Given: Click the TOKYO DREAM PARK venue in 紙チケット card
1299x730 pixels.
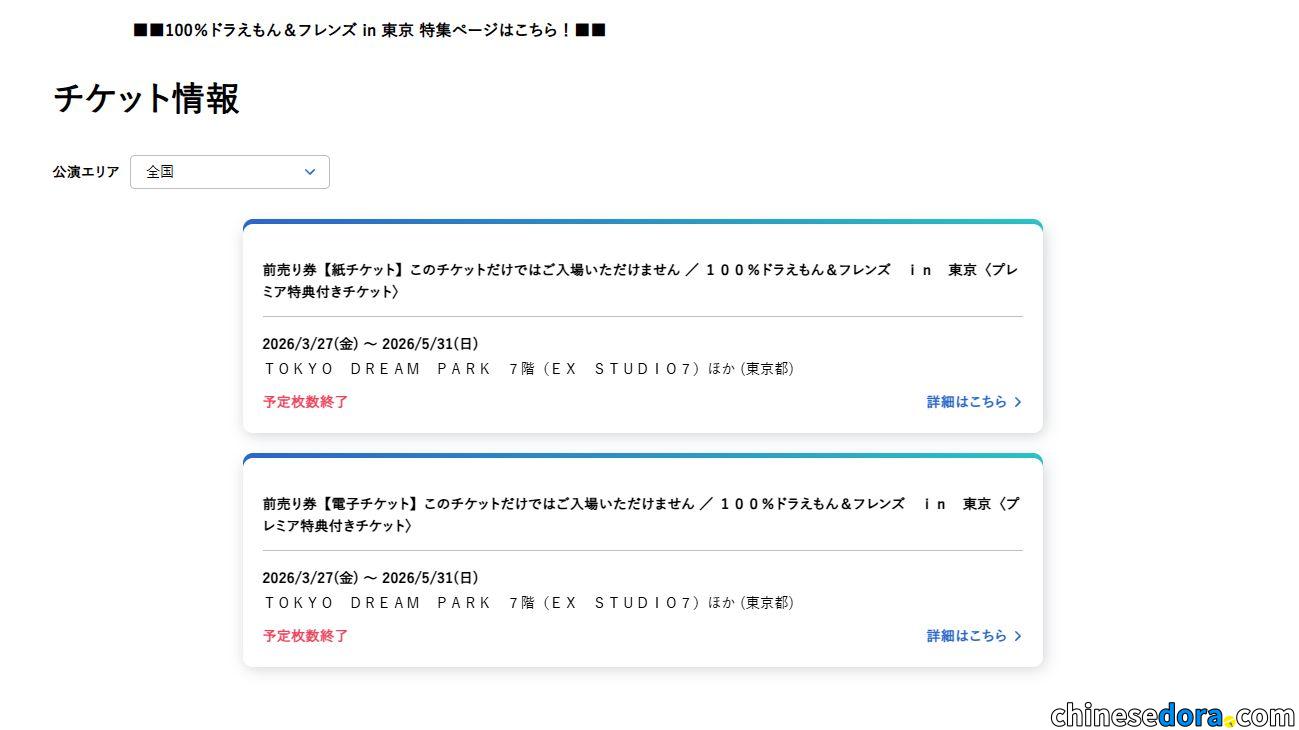Looking at the screenshot, I should click(528, 369).
